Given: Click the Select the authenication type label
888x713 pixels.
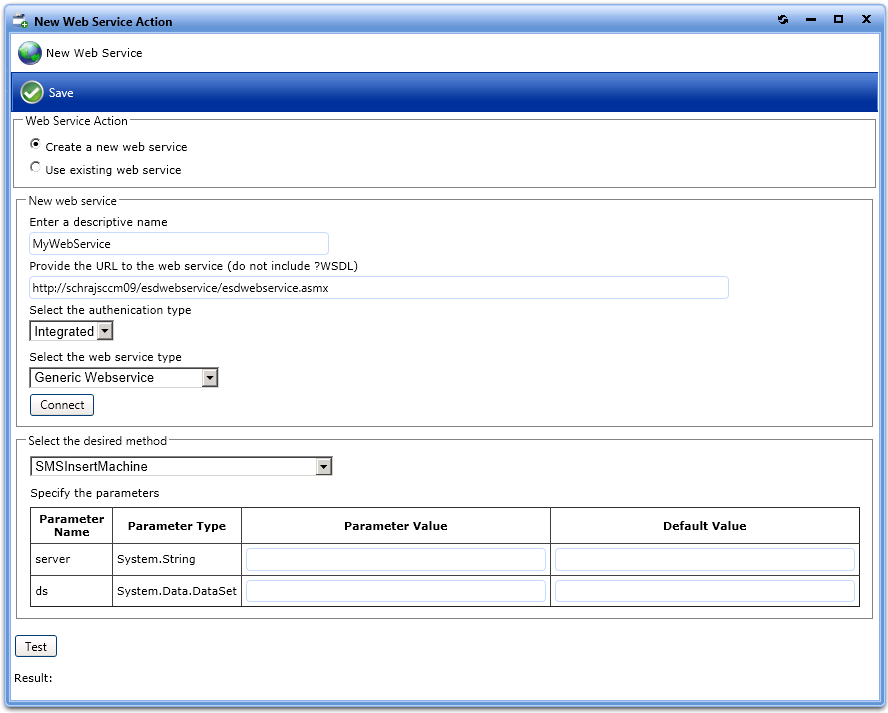Looking at the screenshot, I should [x=110, y=310].
